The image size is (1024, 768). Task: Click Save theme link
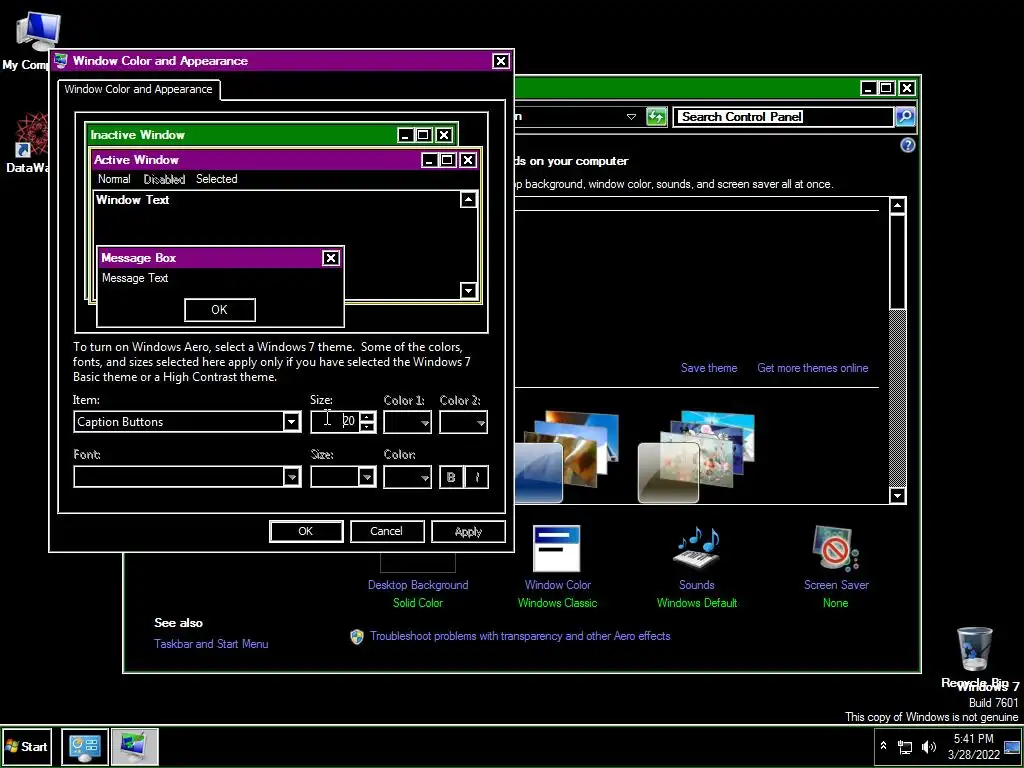coord(709,368)
